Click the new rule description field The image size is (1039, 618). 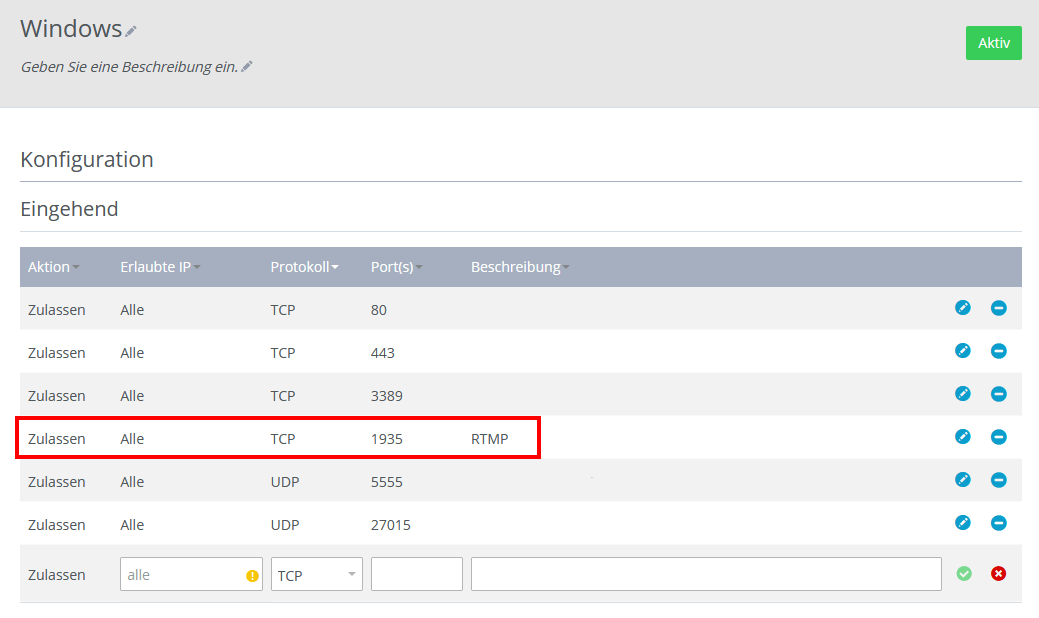click(706, 575)
